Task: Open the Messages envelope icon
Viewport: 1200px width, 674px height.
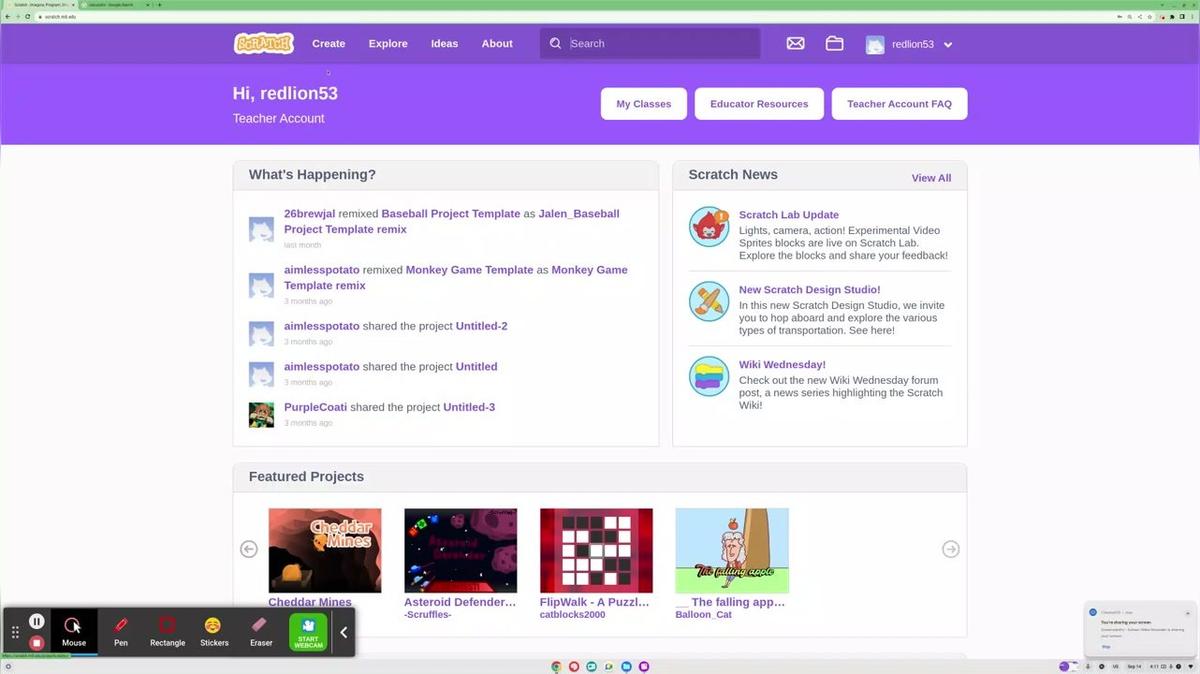Action: point(795,44)
